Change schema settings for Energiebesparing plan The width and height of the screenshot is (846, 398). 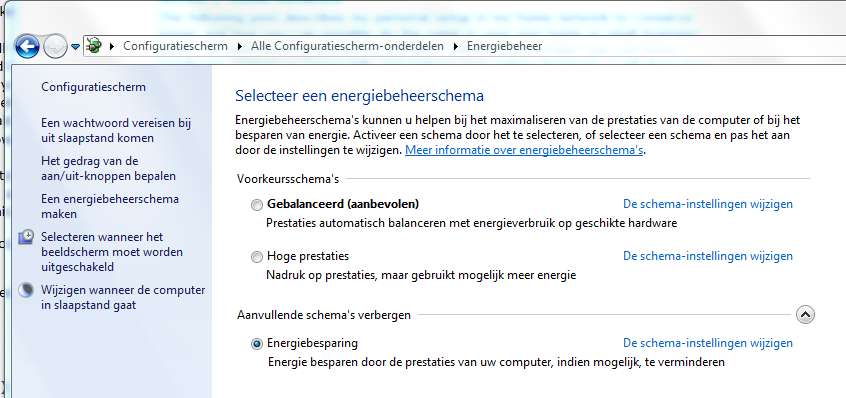[x=708, y=342]
